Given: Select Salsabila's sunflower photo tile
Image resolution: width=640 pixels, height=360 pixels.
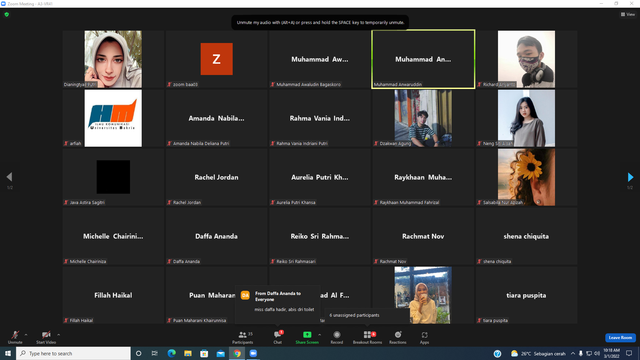Looking at the screenshot, I should click(x=526, y=177).
